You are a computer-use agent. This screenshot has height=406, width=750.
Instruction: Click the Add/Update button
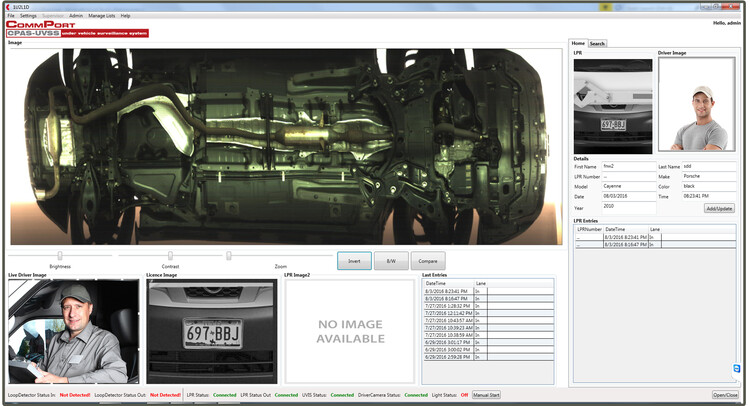point(719,208)
